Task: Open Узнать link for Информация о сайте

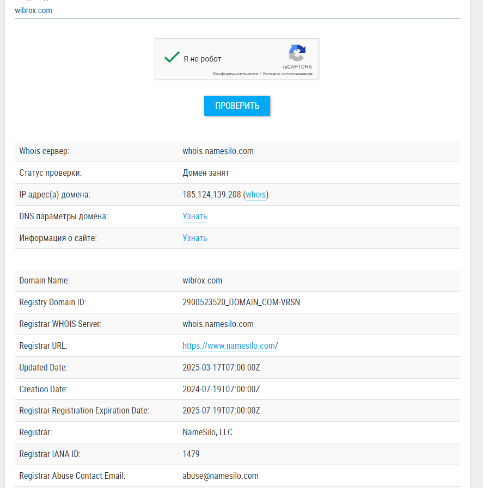Action: point(195,238)
